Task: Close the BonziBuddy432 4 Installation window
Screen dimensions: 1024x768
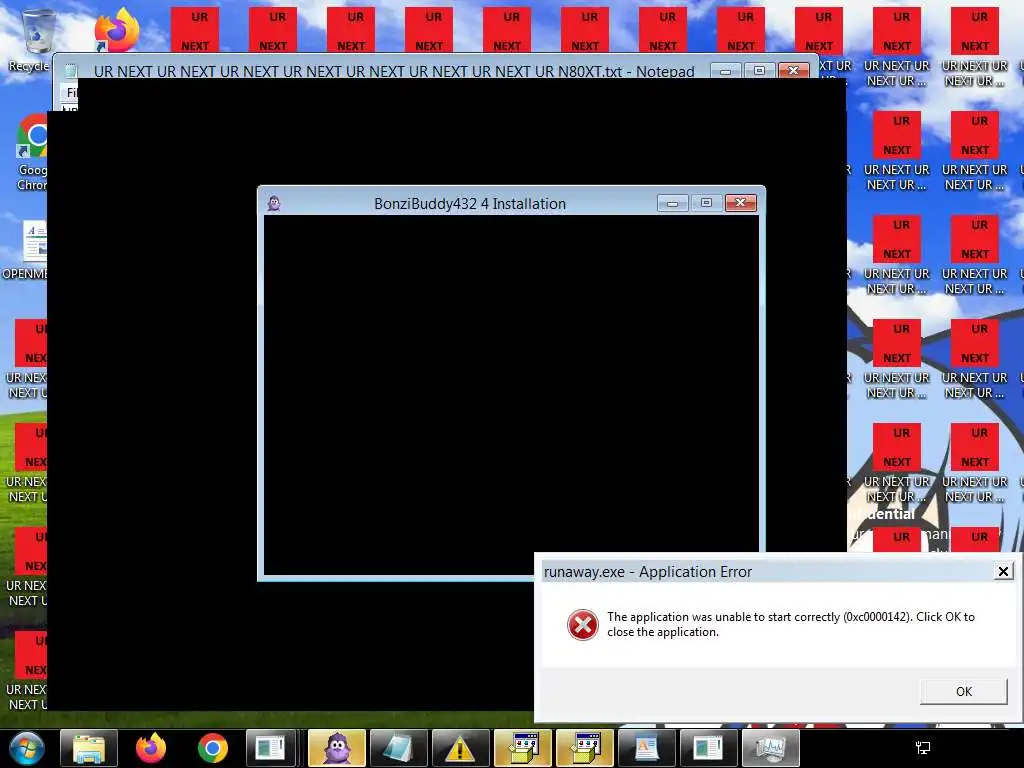Action: (x=741, y=203)
